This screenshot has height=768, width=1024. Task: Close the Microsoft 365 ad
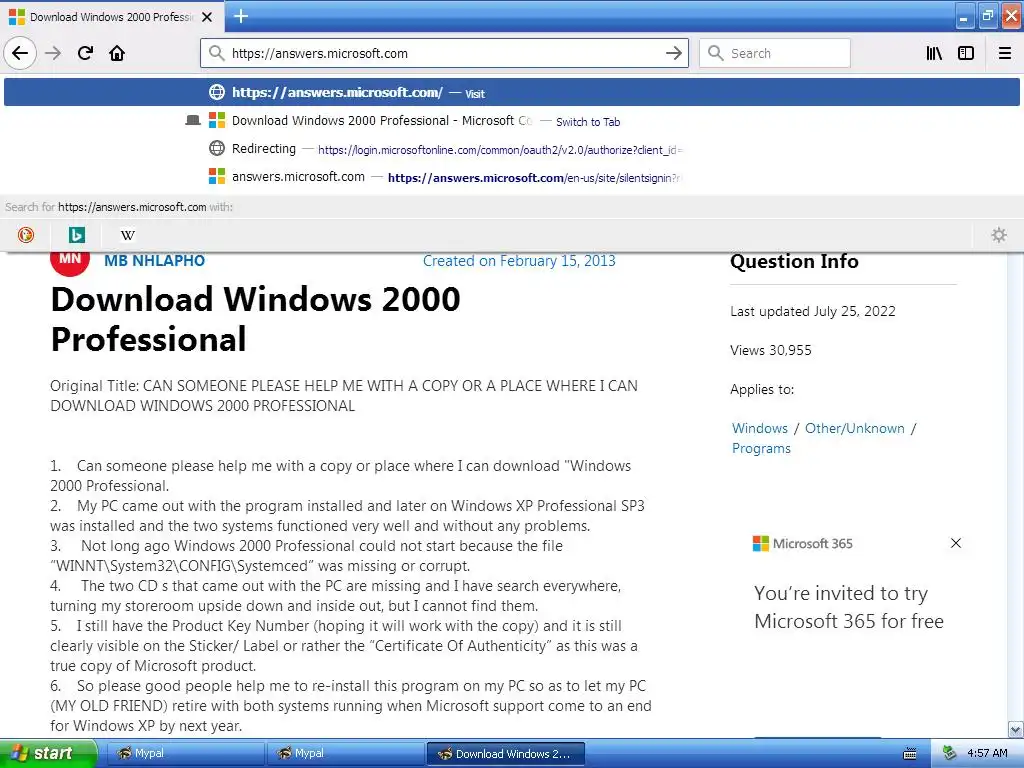point(955,543)
